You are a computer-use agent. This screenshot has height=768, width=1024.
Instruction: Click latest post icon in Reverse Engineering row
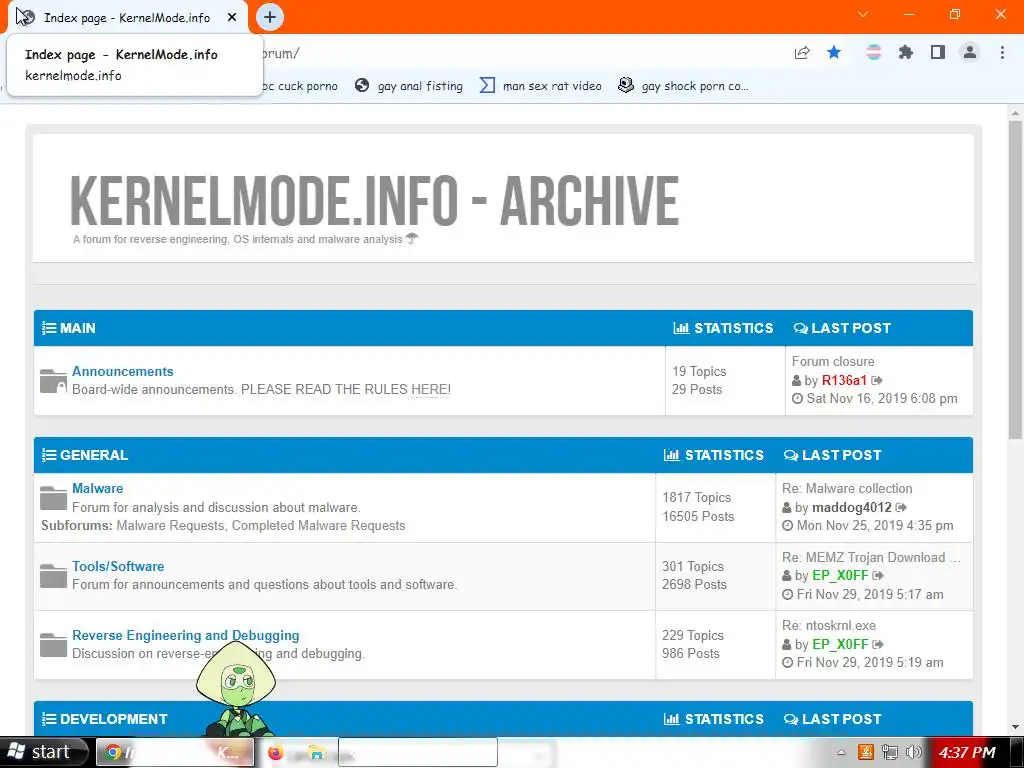[x=878, y=644]
